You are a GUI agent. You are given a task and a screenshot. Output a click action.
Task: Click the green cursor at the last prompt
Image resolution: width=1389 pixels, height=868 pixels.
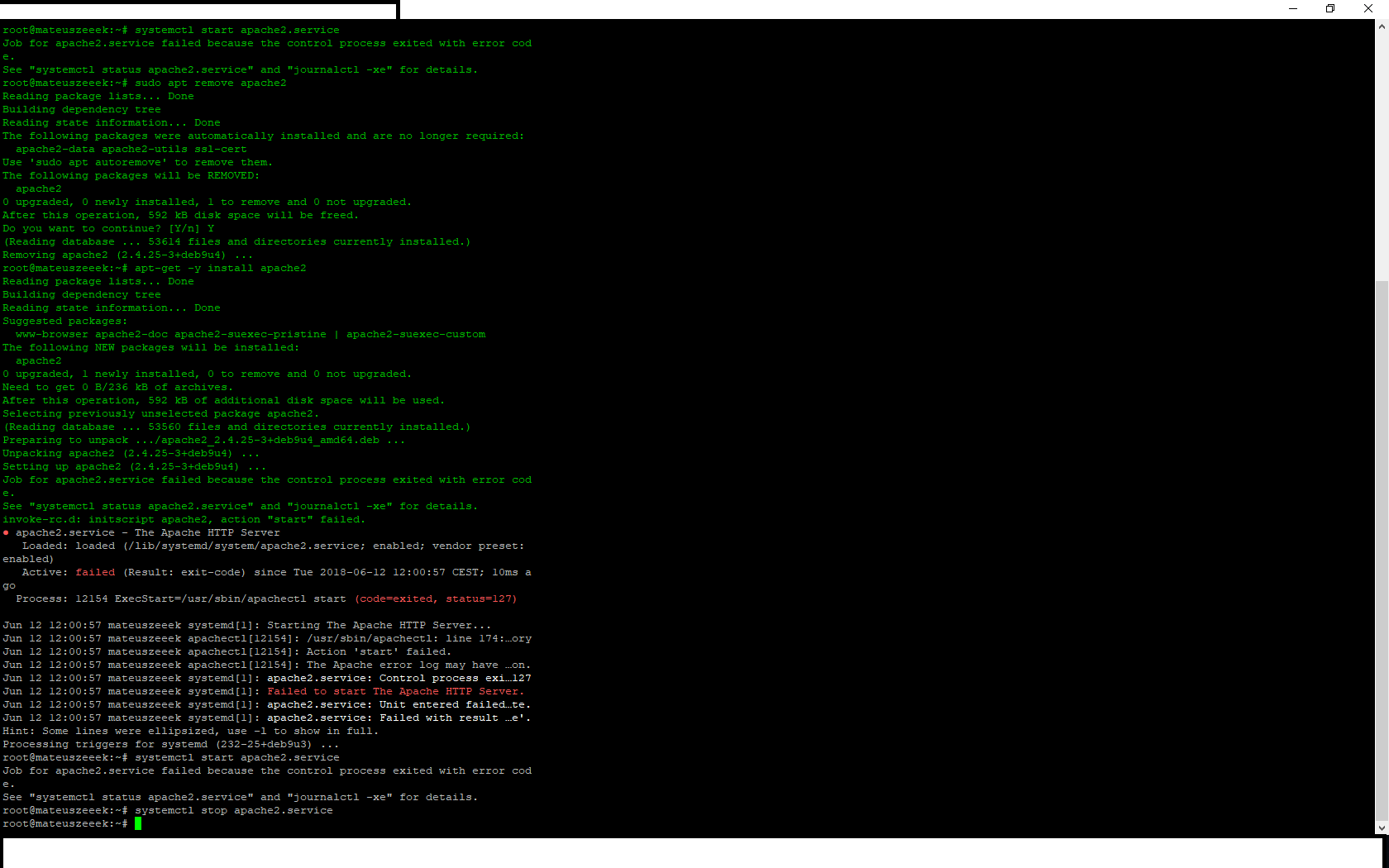pos(138,823)
